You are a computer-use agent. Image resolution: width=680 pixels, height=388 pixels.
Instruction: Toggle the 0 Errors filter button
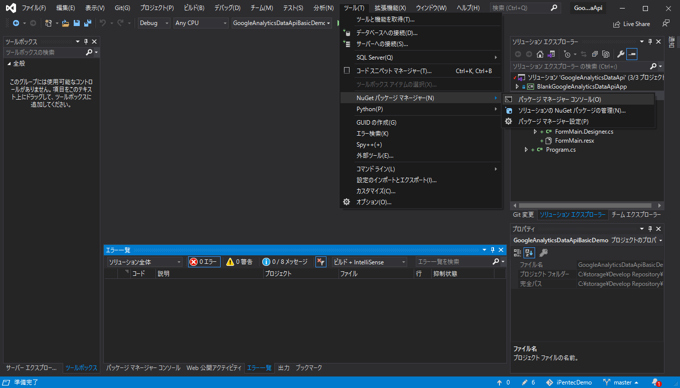pyautogui.click(x=204, y=262)
